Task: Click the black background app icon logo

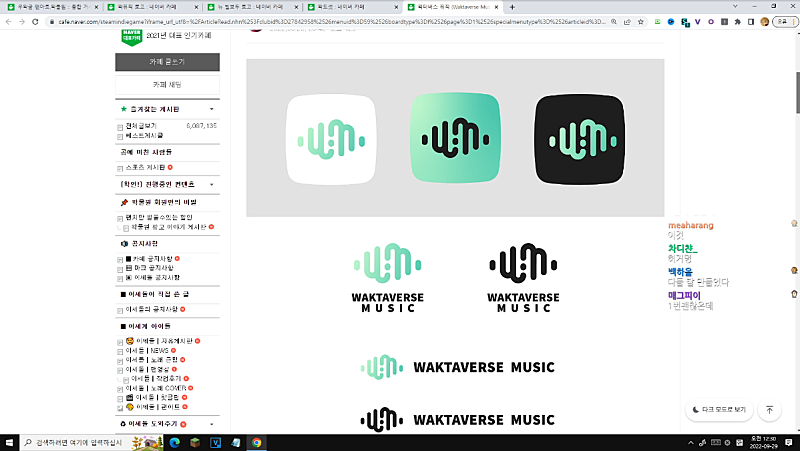Action: click(x=580, y=139)
